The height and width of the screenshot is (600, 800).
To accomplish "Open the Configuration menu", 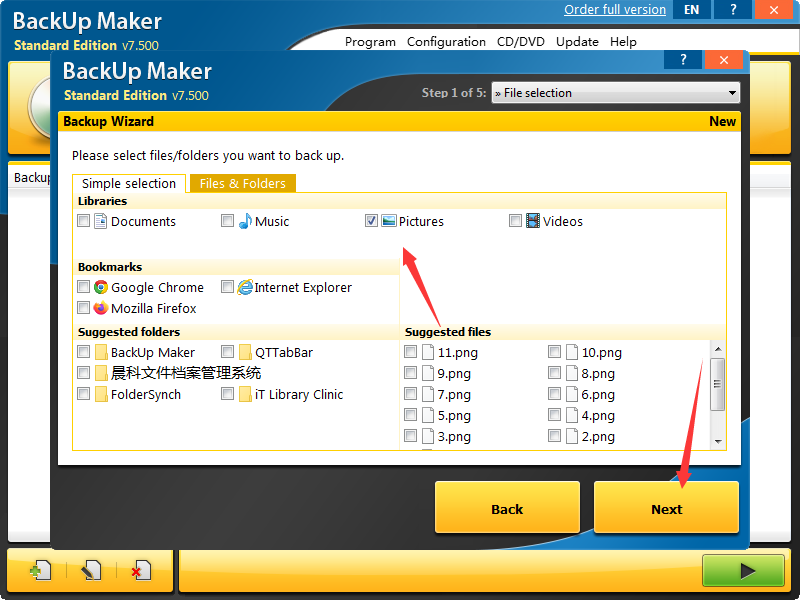I will (x=446, y=42).
